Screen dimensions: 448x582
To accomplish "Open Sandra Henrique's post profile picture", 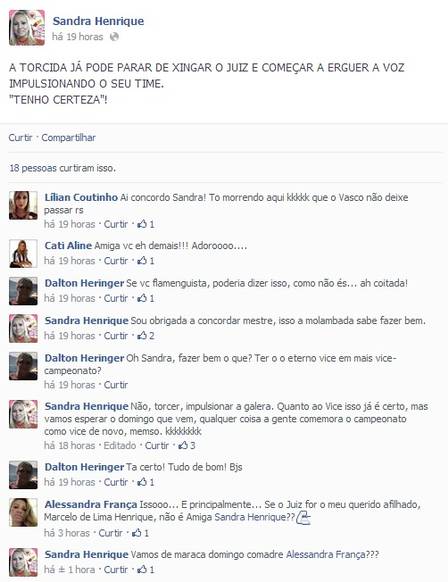I will pyautogui.click(x=27, y=27).
